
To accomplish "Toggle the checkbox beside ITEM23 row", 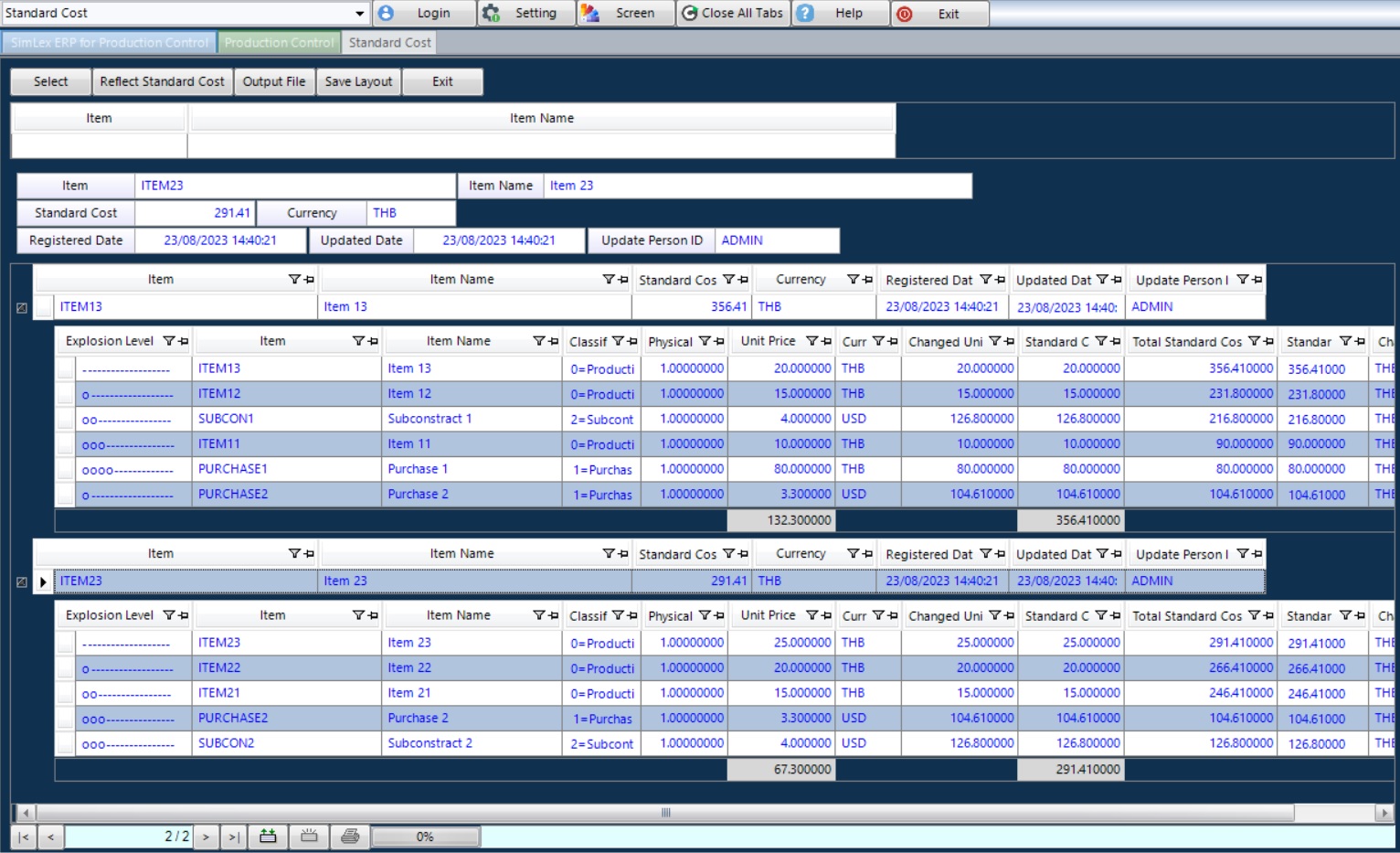I will 20,581.
